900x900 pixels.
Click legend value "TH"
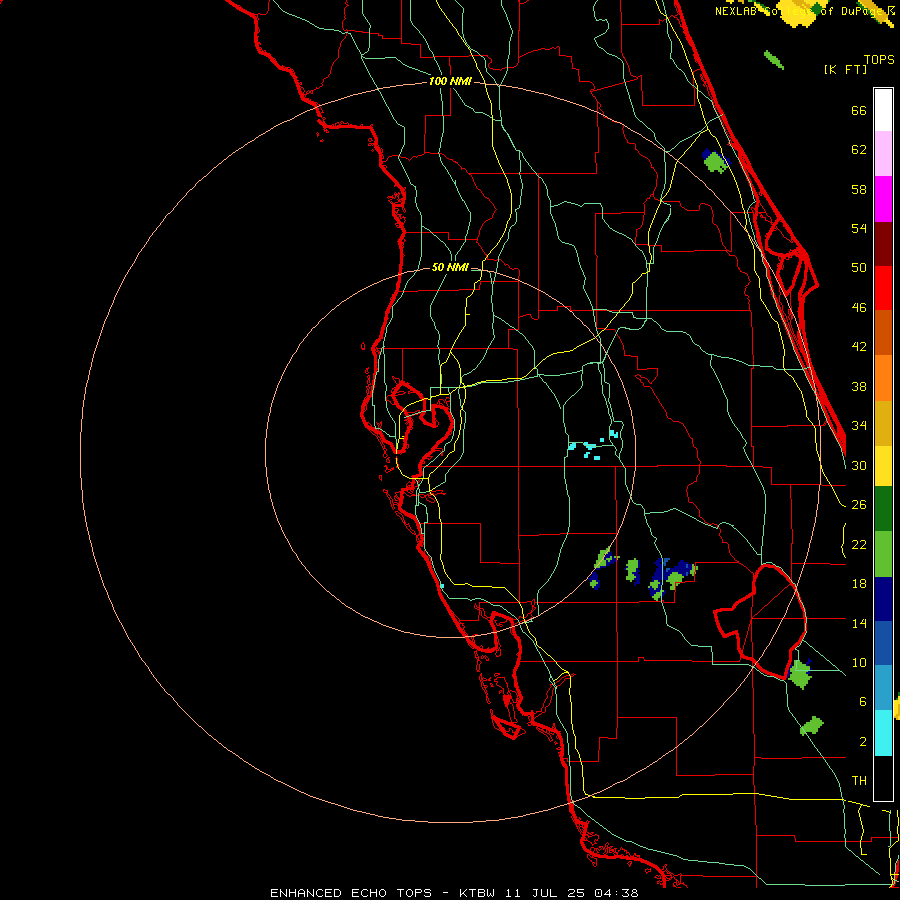coord(859,781)
